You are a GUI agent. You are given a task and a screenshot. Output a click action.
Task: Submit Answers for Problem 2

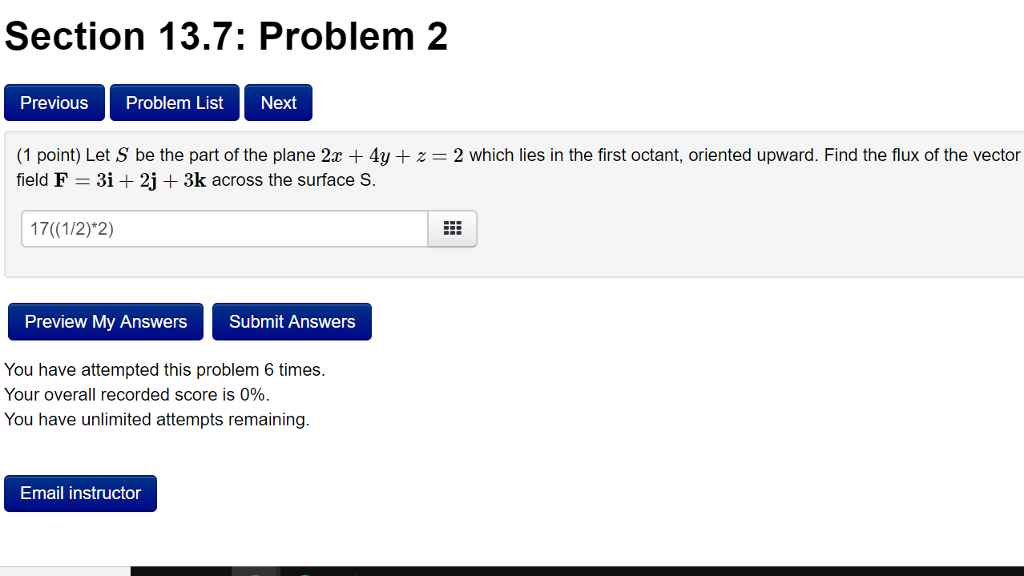[x=292, y=321]
